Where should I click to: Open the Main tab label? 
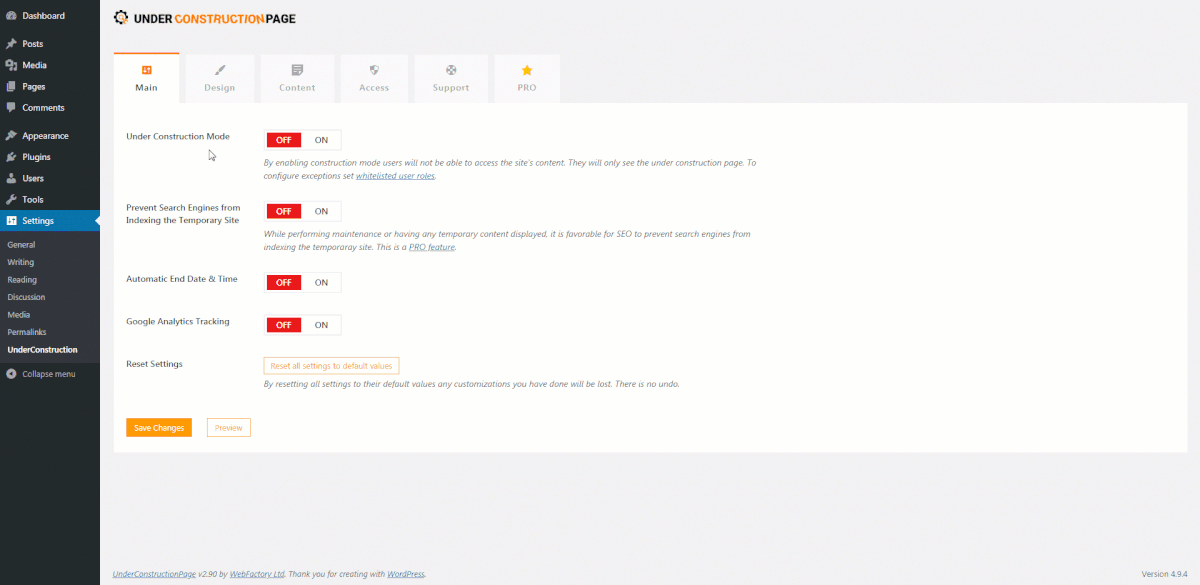pos(146,88)
